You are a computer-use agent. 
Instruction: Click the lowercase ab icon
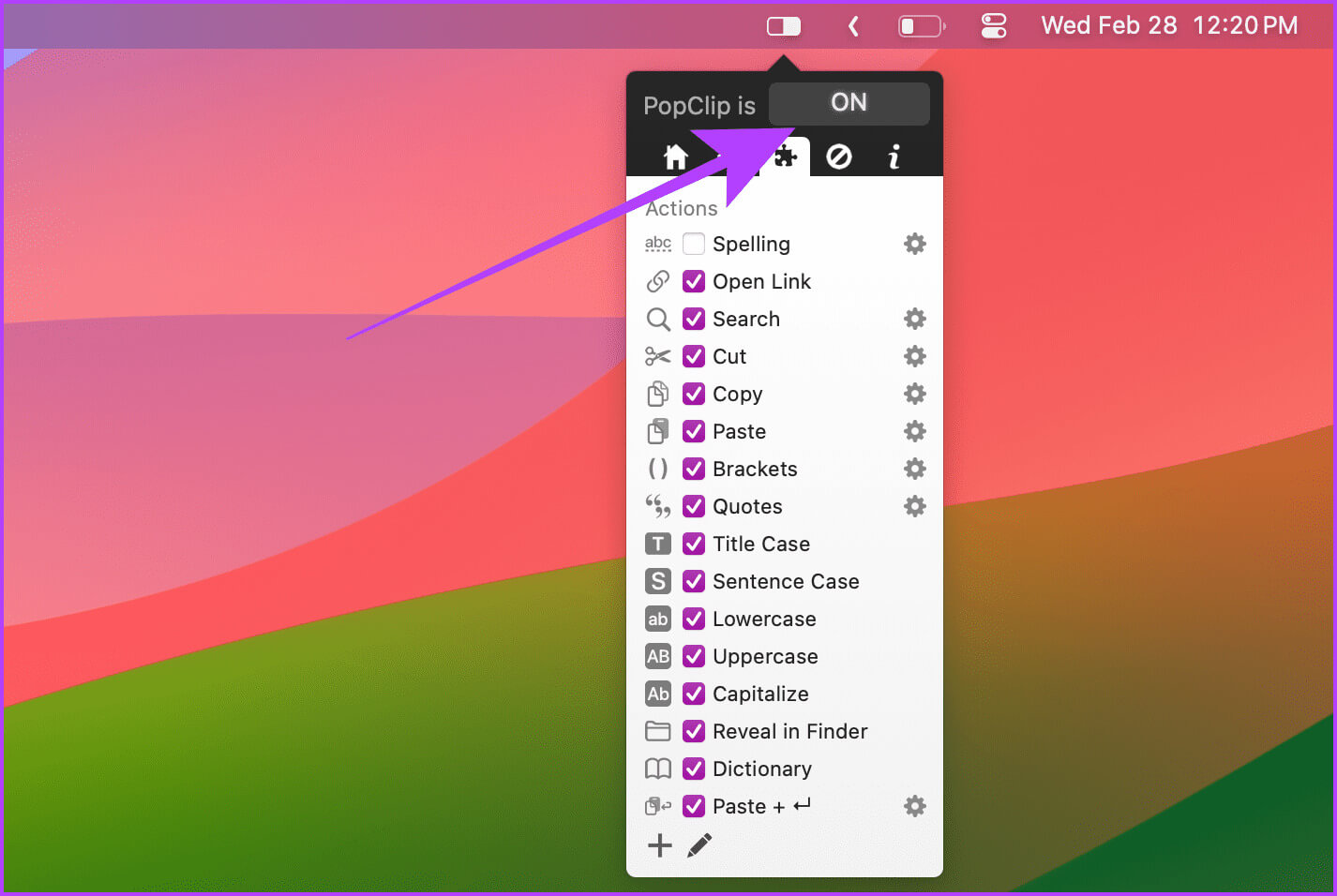coord(658,619)
